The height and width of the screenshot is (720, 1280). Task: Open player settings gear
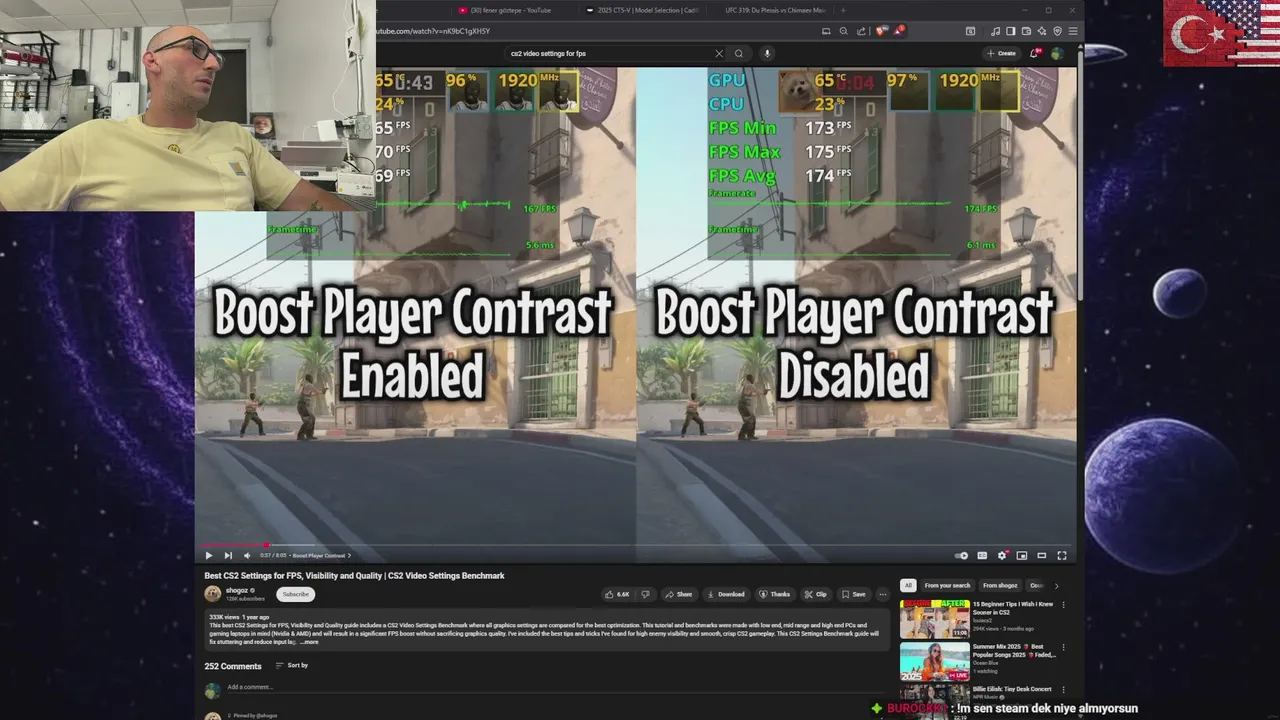pos(1002,556)
